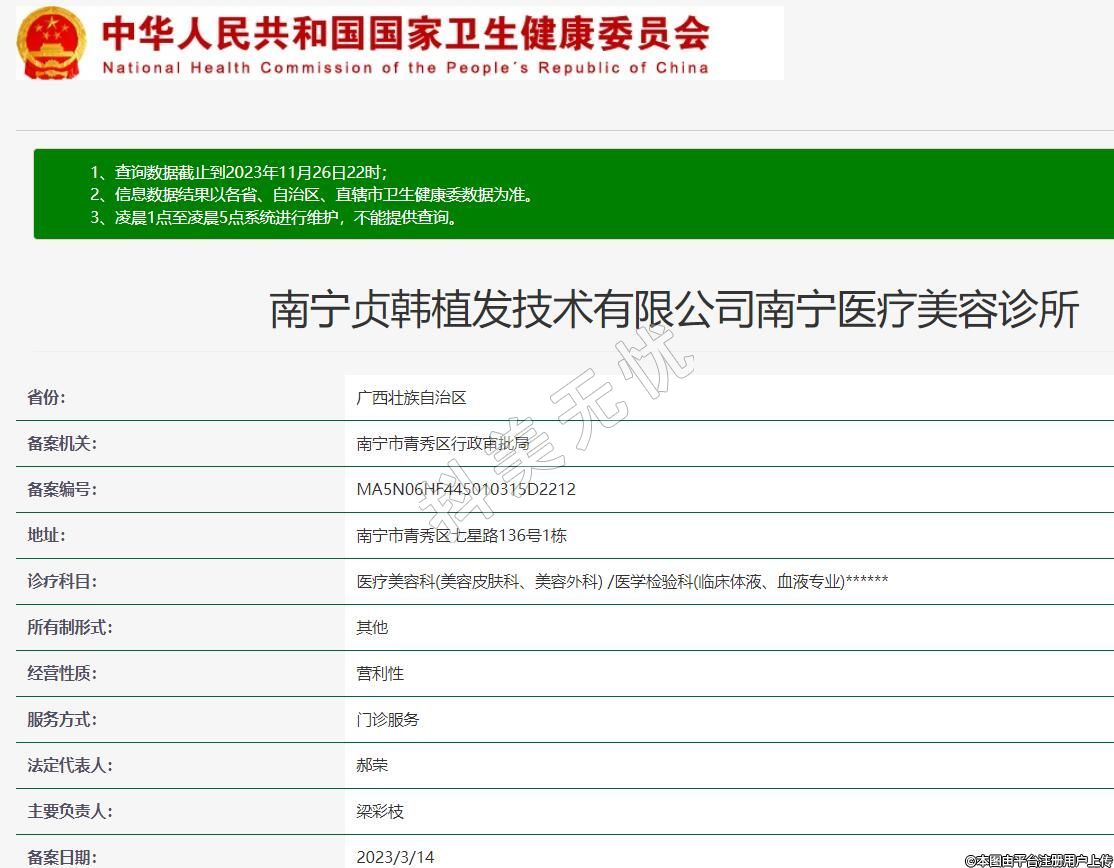
Task: Select the 省份 value 广西壮族自治区
Action: click(411, 398)
